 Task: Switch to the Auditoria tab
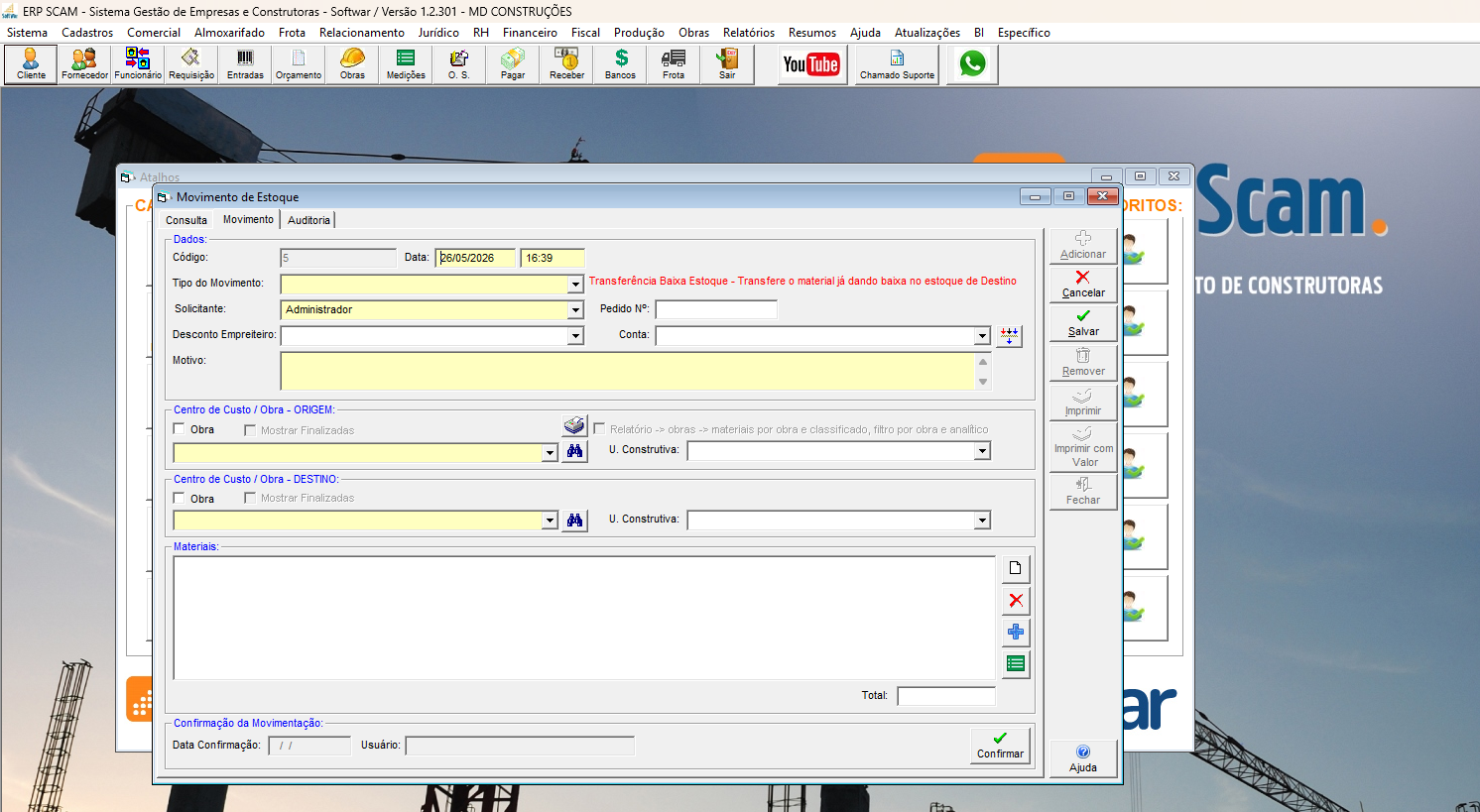tap(308, 220)
